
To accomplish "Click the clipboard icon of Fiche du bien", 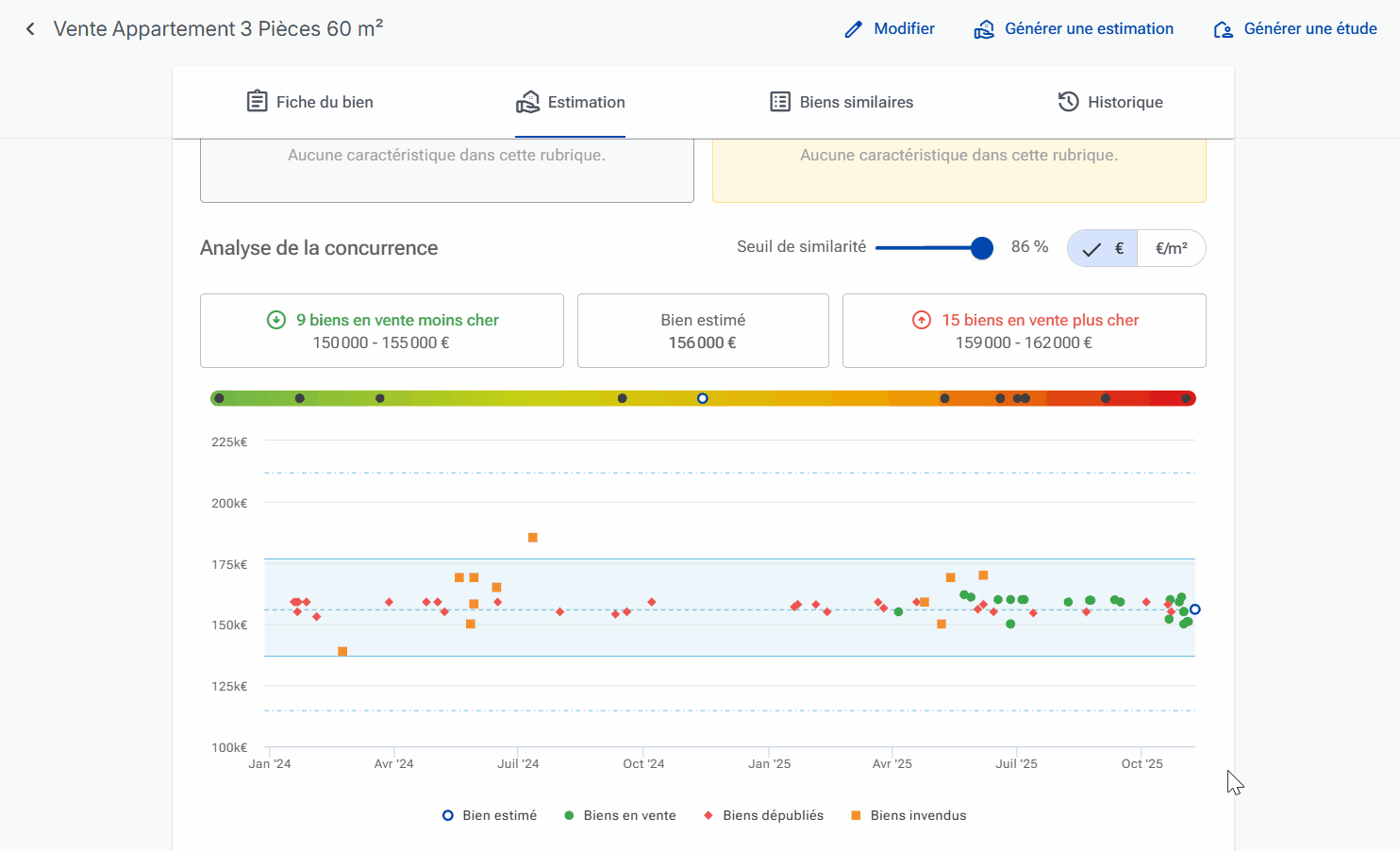I will tap(257, 101).
